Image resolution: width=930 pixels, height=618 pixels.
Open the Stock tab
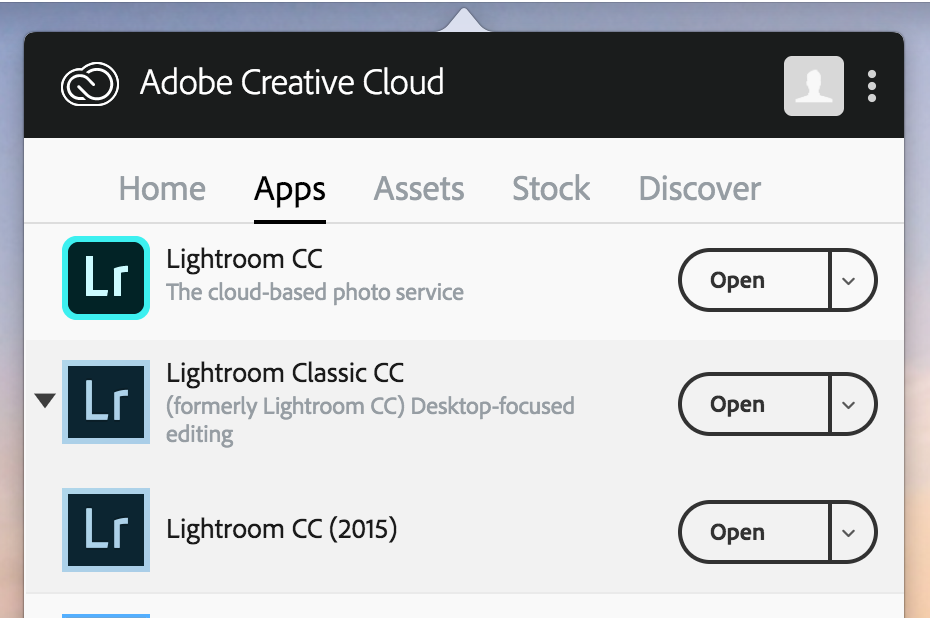click(551, 189)
